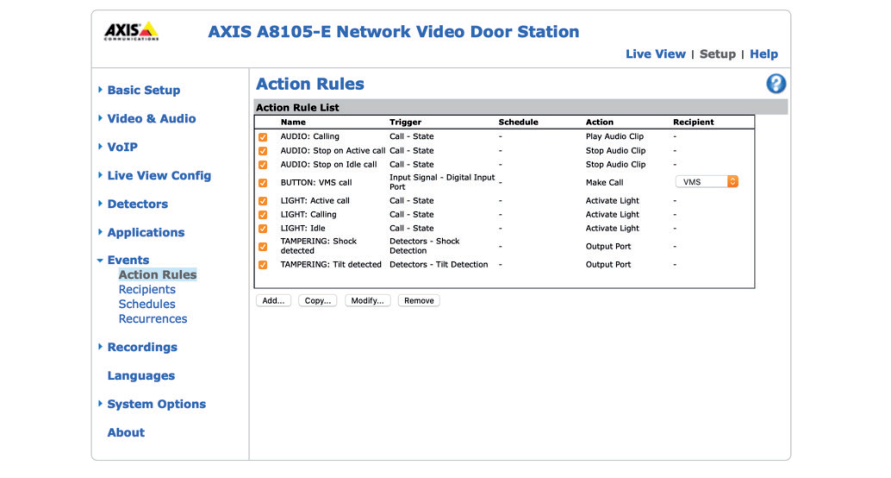Click the Trigger column header
The height and width of the screenshot is (478, 891).
point(405,122)
